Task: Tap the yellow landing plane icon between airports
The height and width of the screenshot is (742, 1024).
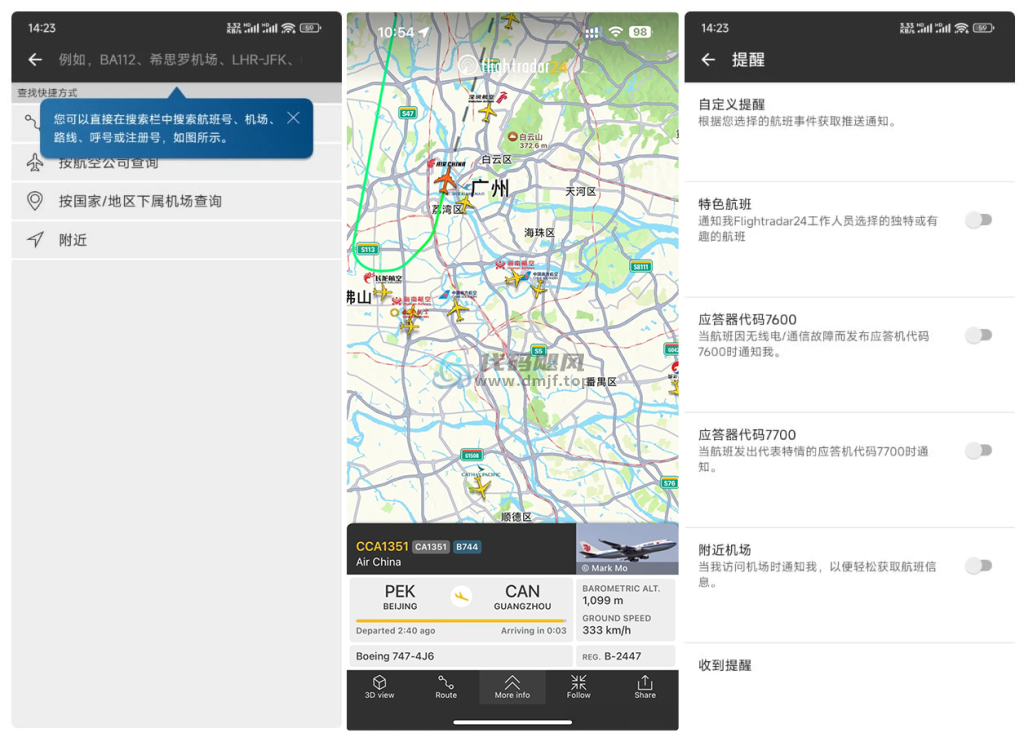Action: coord(462,596)
